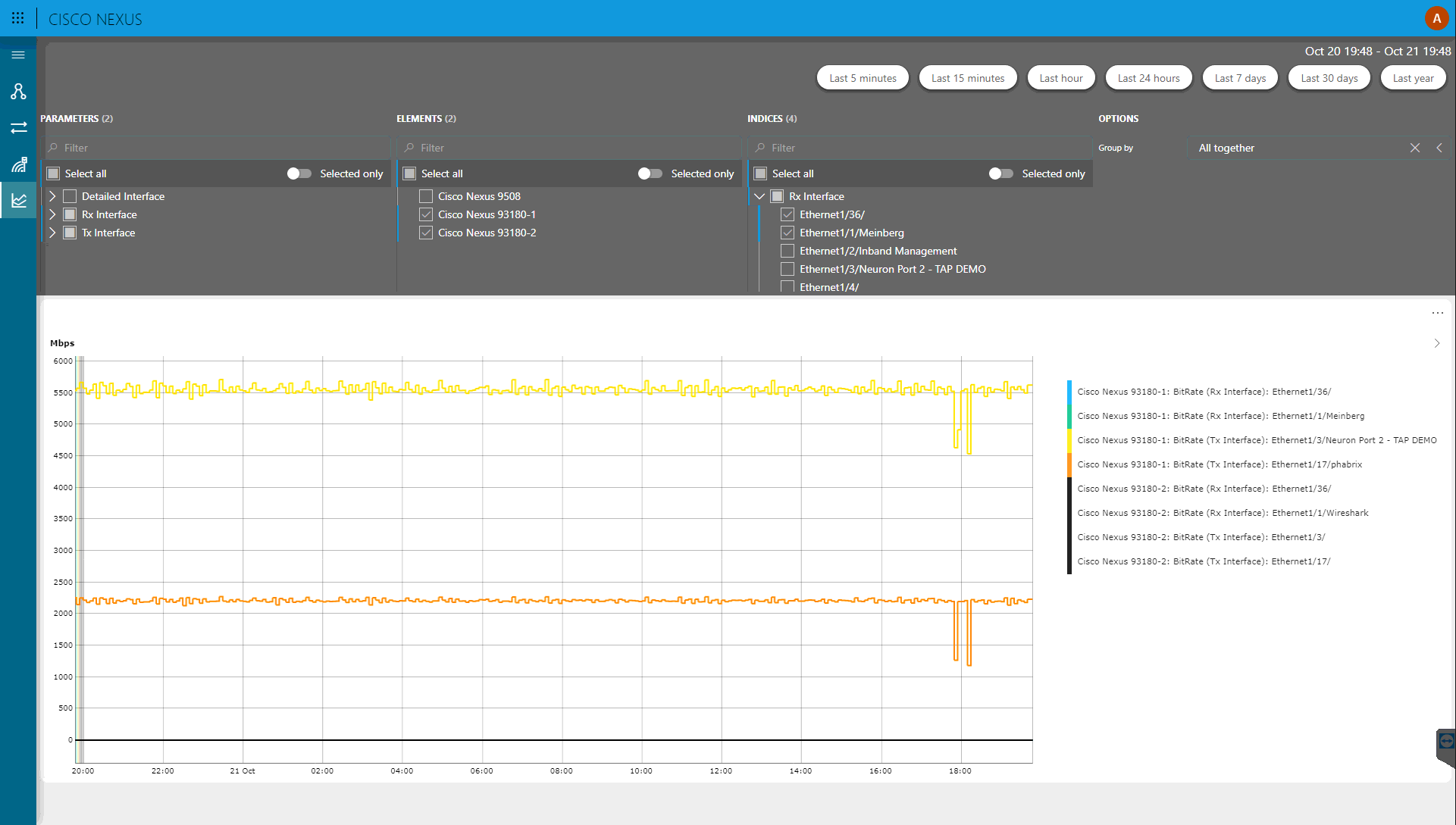Viewport: 1456px width, 825px height.
Task: Select Last 30 days range
Action: coord(1329,78)
